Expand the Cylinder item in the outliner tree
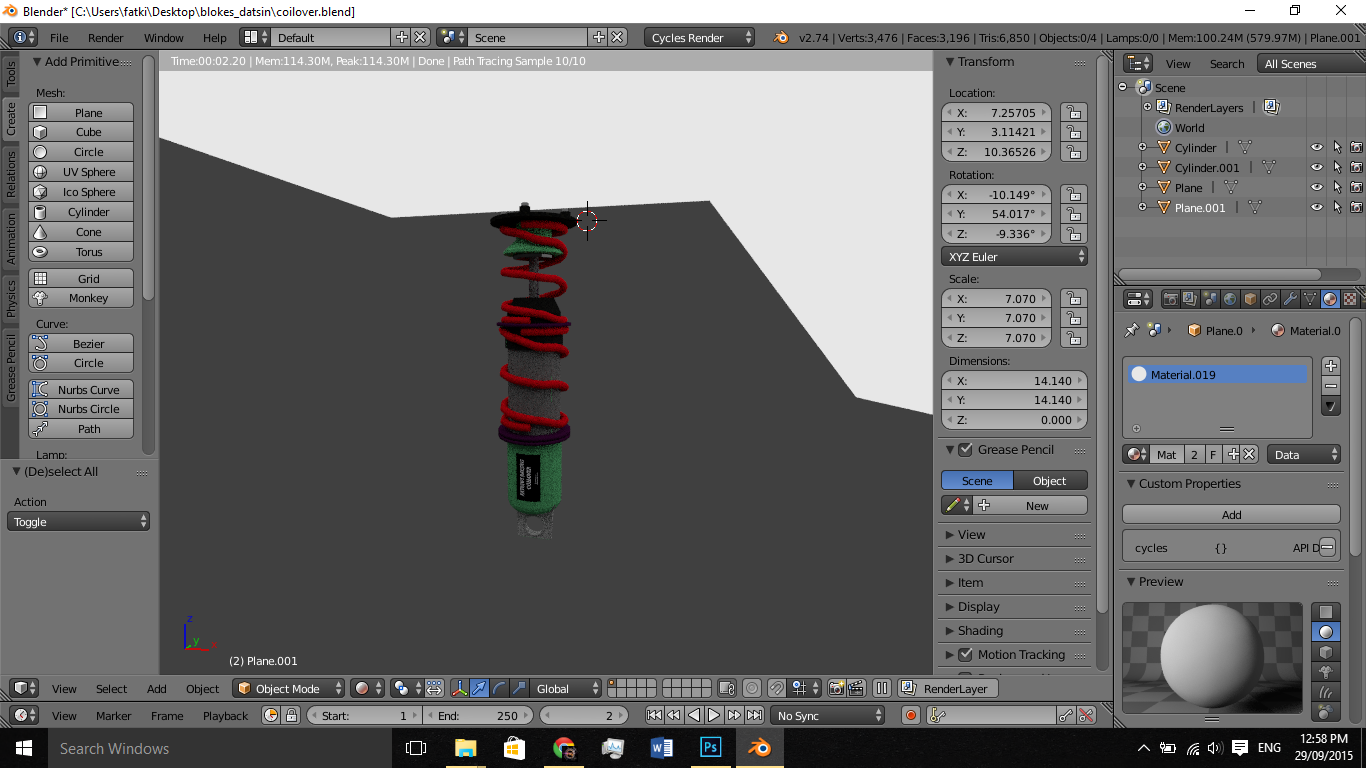Image resolution: width=1366 pixels, height=768 pixels. pyautogui.click(x=1143, y=148)
